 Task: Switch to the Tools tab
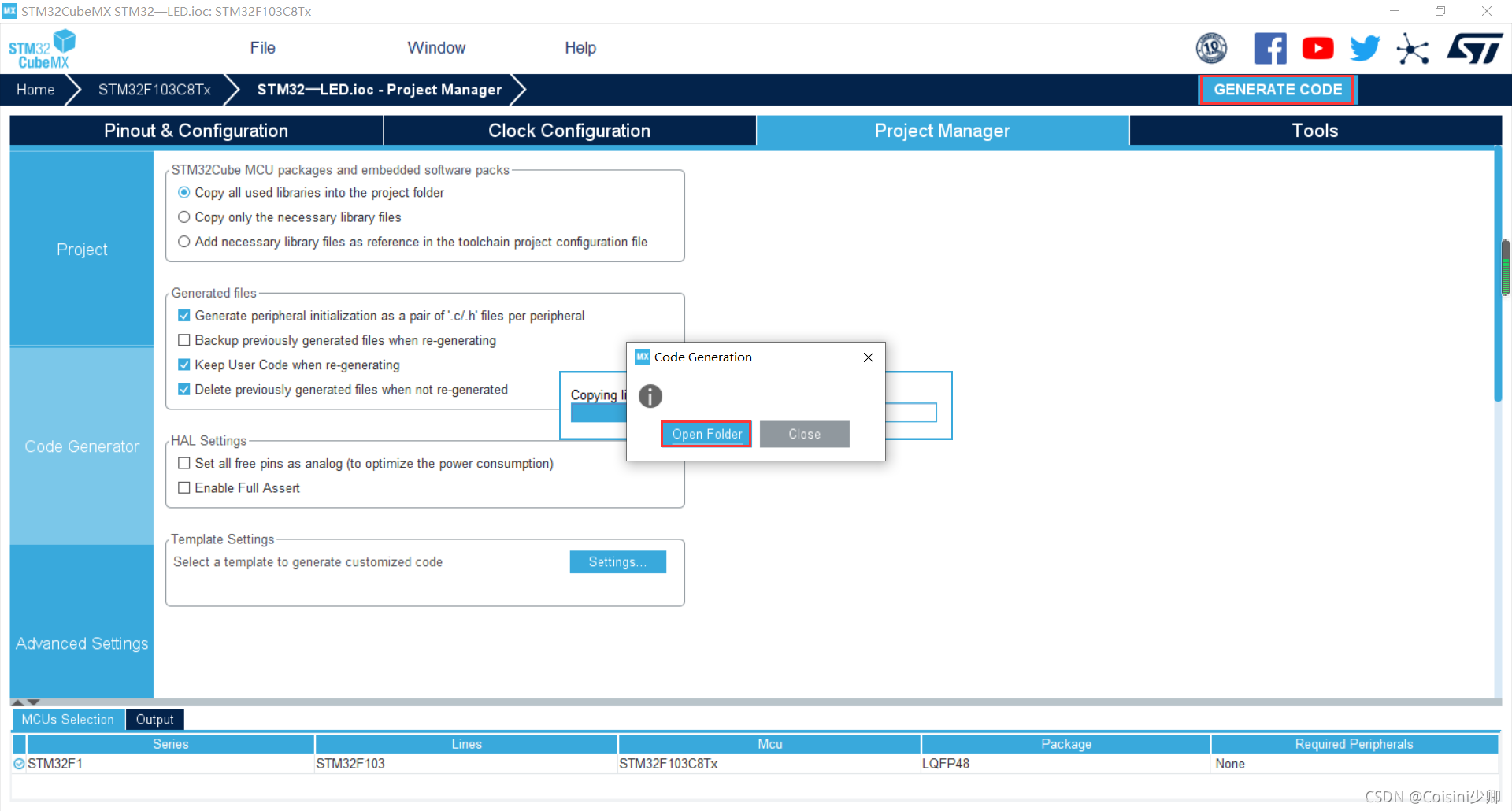[1315, 131]
